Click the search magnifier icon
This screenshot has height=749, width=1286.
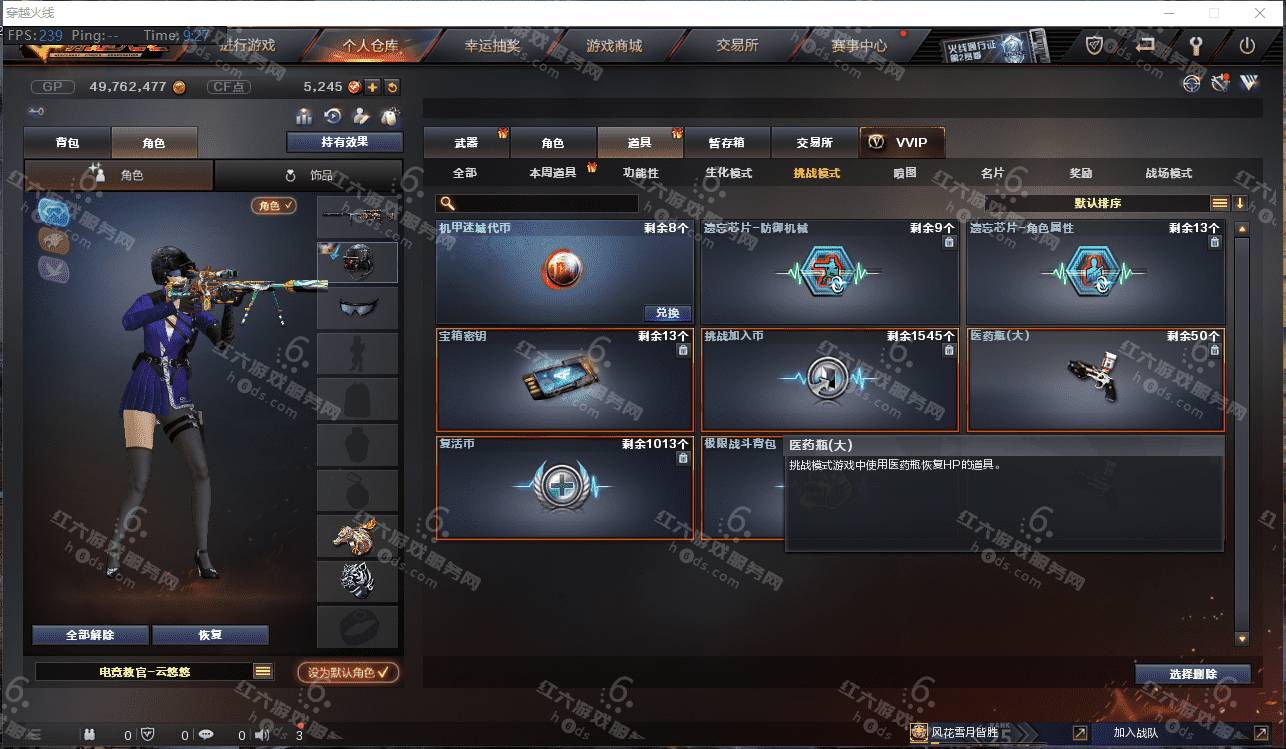point(449,204)
